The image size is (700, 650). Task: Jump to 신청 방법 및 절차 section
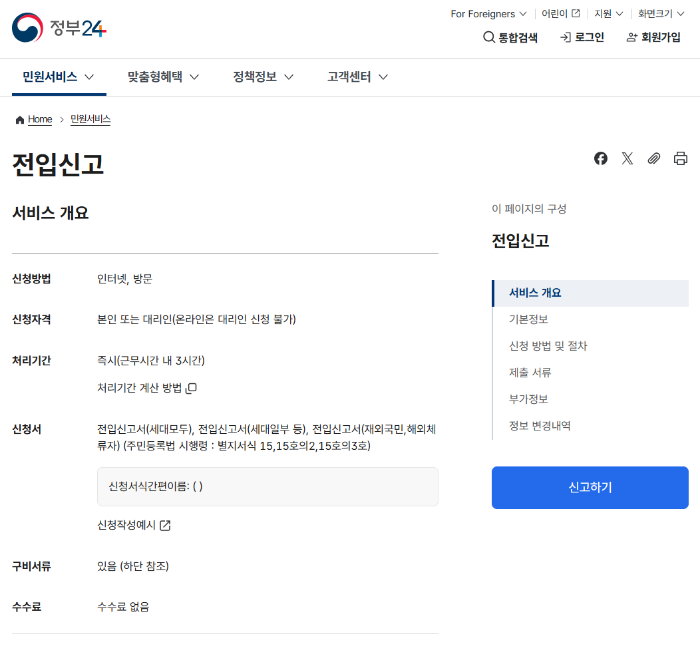[x=548, y=346]
